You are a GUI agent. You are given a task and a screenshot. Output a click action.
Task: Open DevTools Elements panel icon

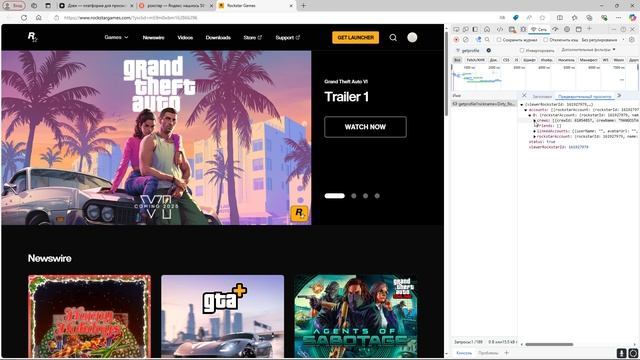(x=500, y=29)
